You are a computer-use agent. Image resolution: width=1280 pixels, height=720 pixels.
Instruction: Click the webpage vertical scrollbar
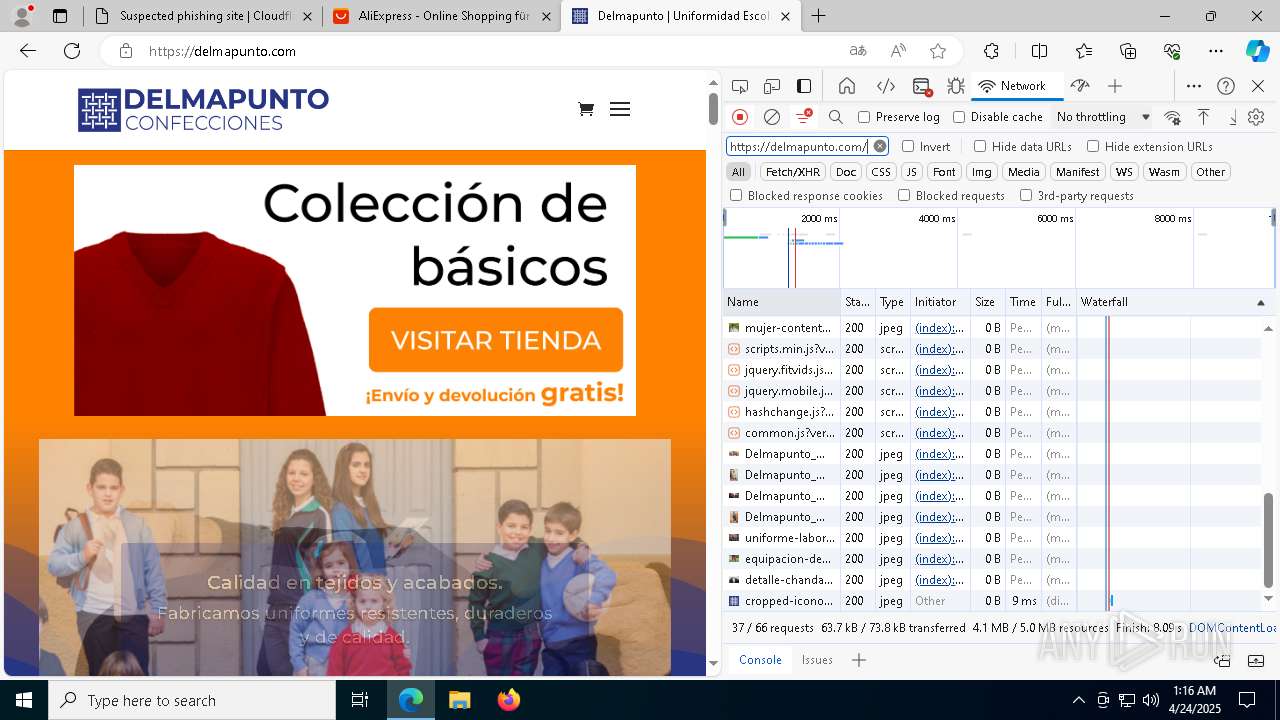(713, 108)
